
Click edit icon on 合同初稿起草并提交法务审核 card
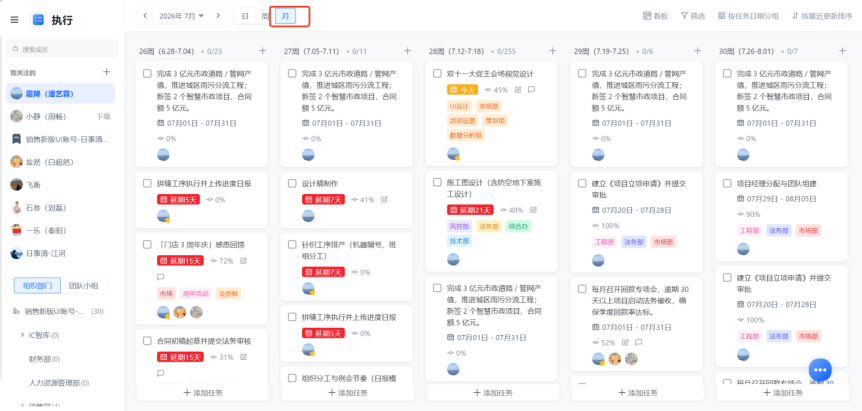coord(244,357)
